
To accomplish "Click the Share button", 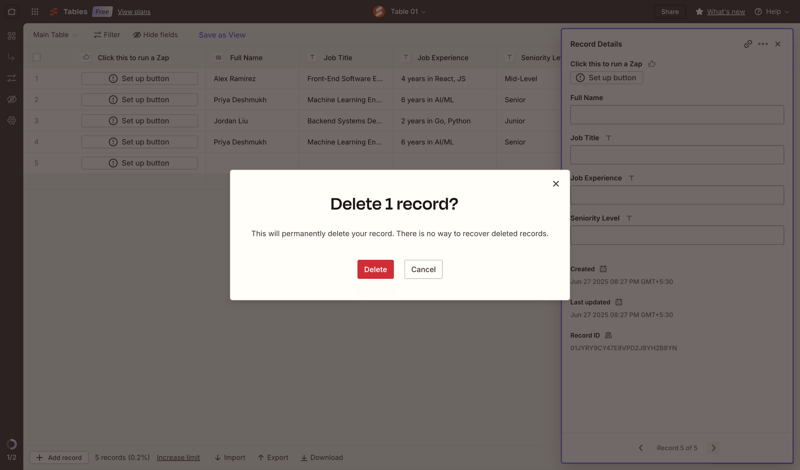I will [669, 11].
